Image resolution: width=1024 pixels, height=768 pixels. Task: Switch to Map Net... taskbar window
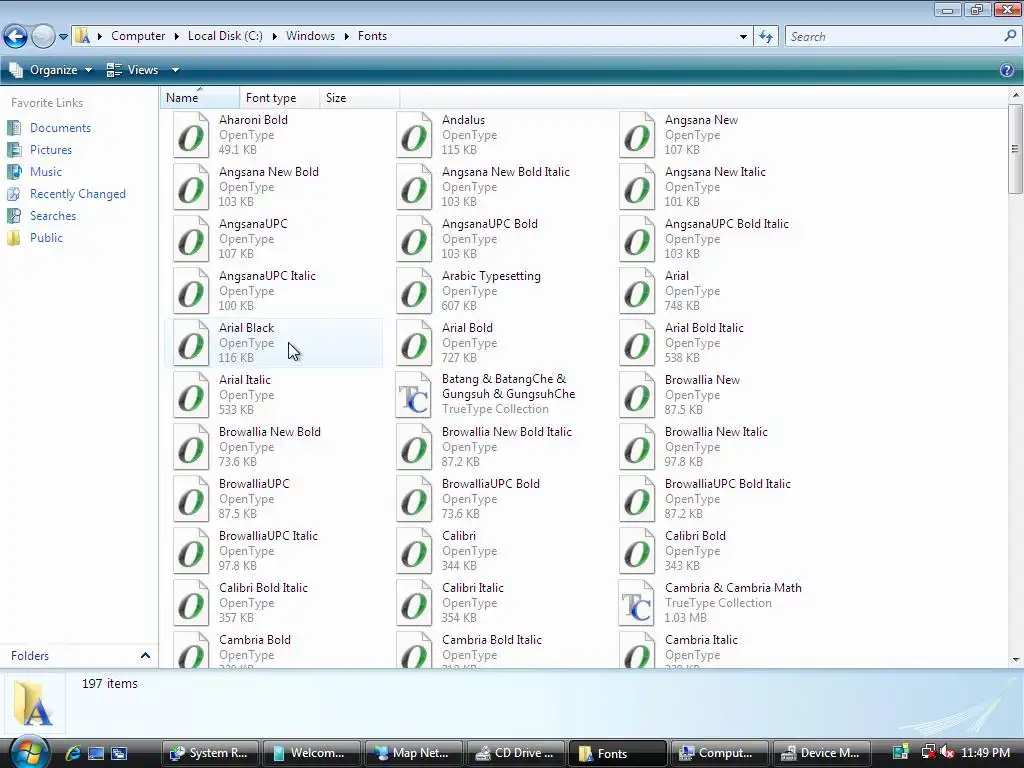point(414,753)
